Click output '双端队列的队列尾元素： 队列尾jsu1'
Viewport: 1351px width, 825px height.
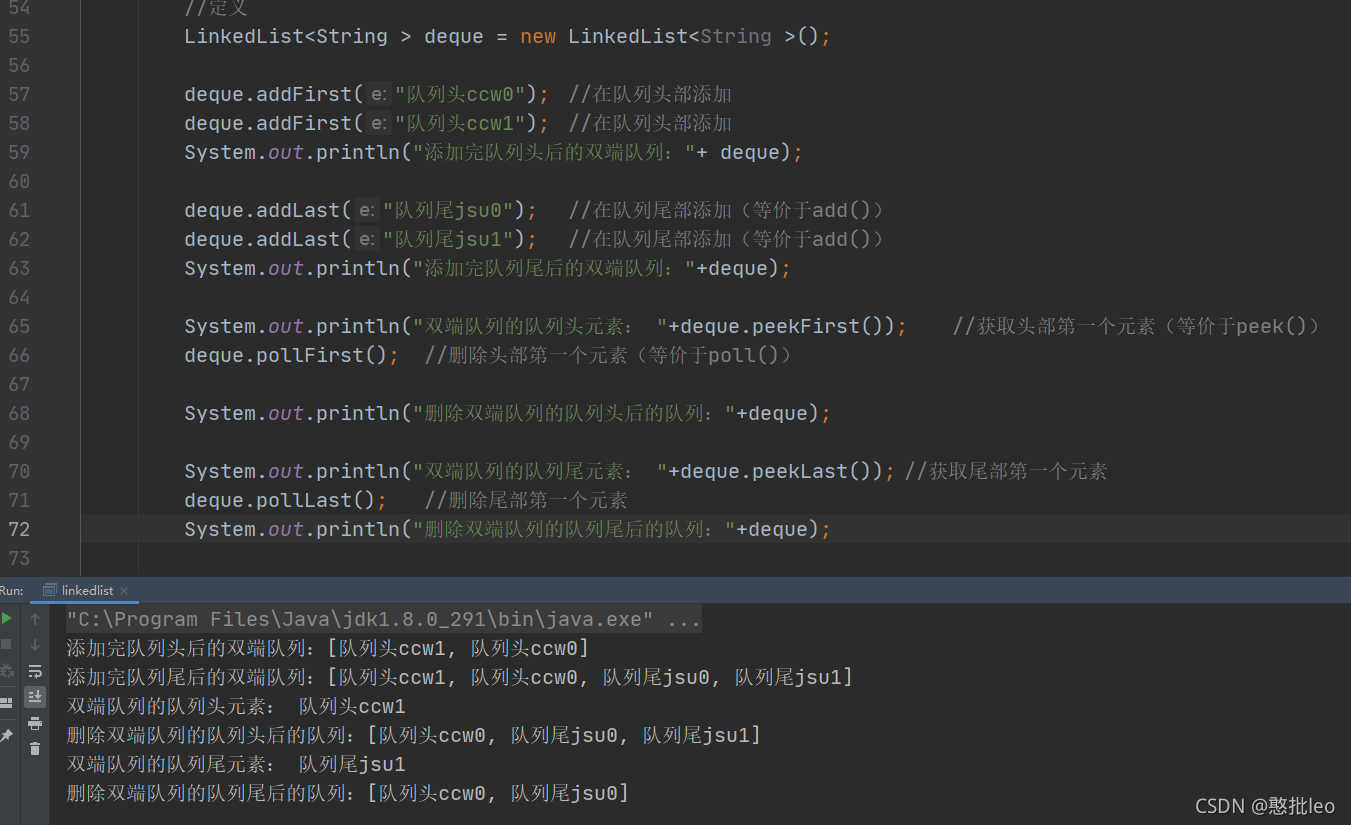[x=236, y=765]
